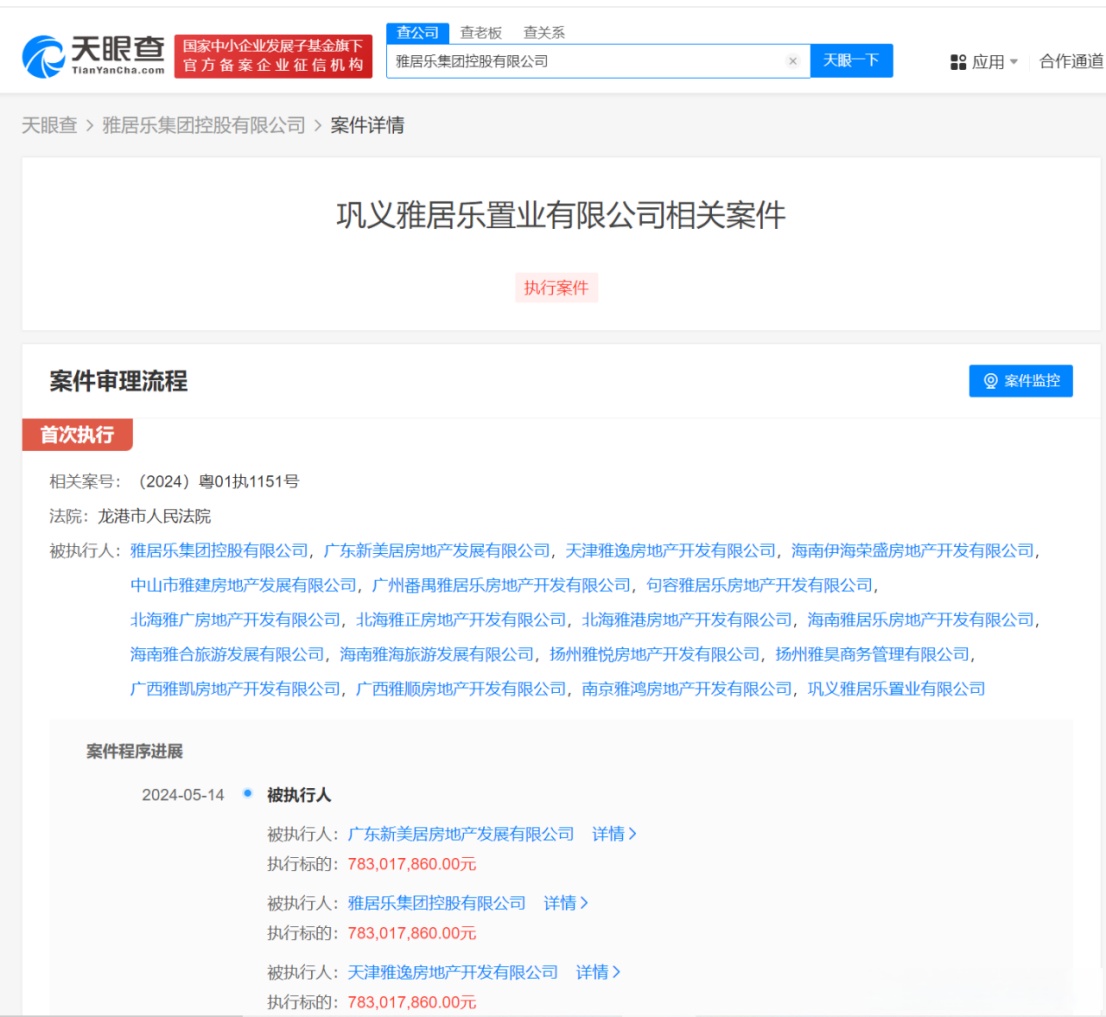The image size is (1106, 1017).
Task: Open 雅居乐集团控股有限公司 breadcrumb link
Action: pyautogui.click(x=204, y=126)
